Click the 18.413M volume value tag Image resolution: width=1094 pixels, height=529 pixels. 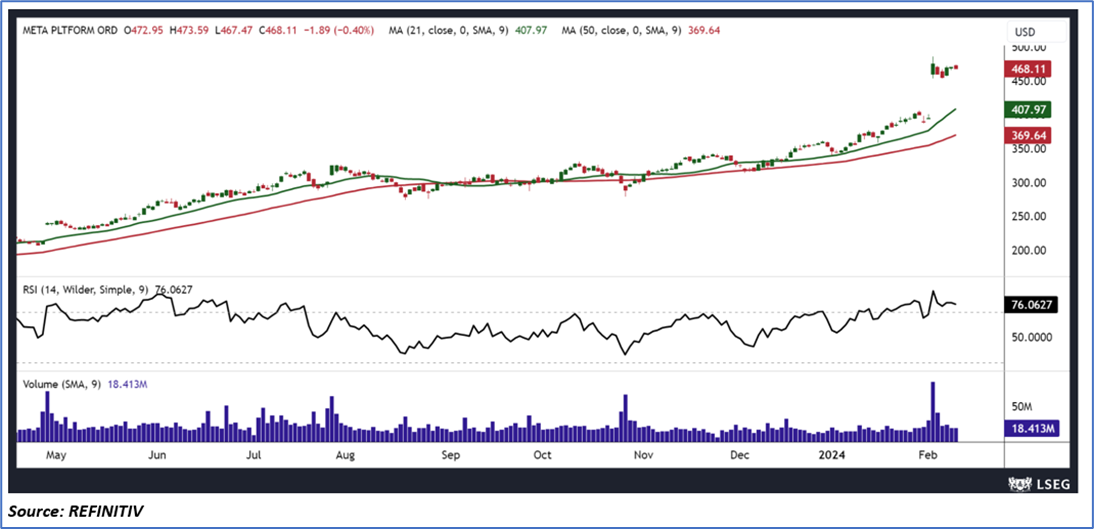[1032, 429]
